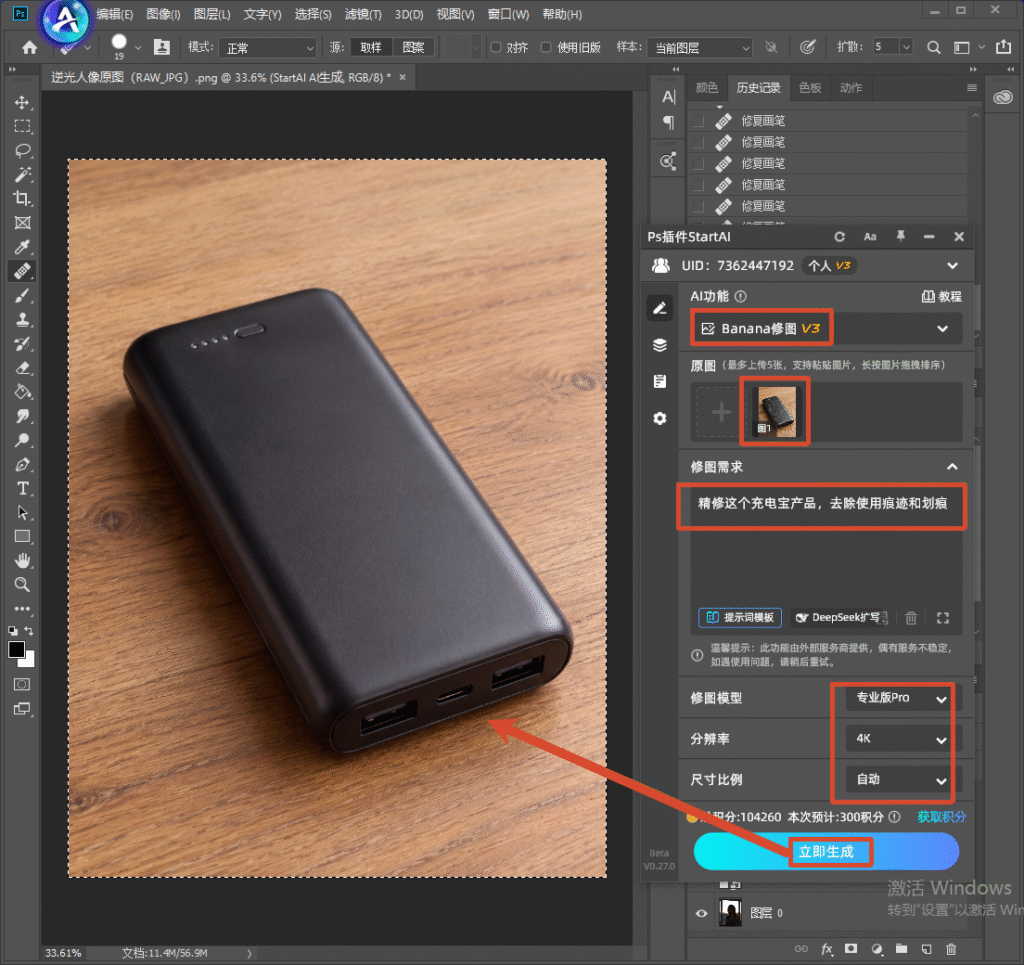Open the 样本 当前图层 dropdown
This screenshot has width=1024, height=965.
pos(700,48)
